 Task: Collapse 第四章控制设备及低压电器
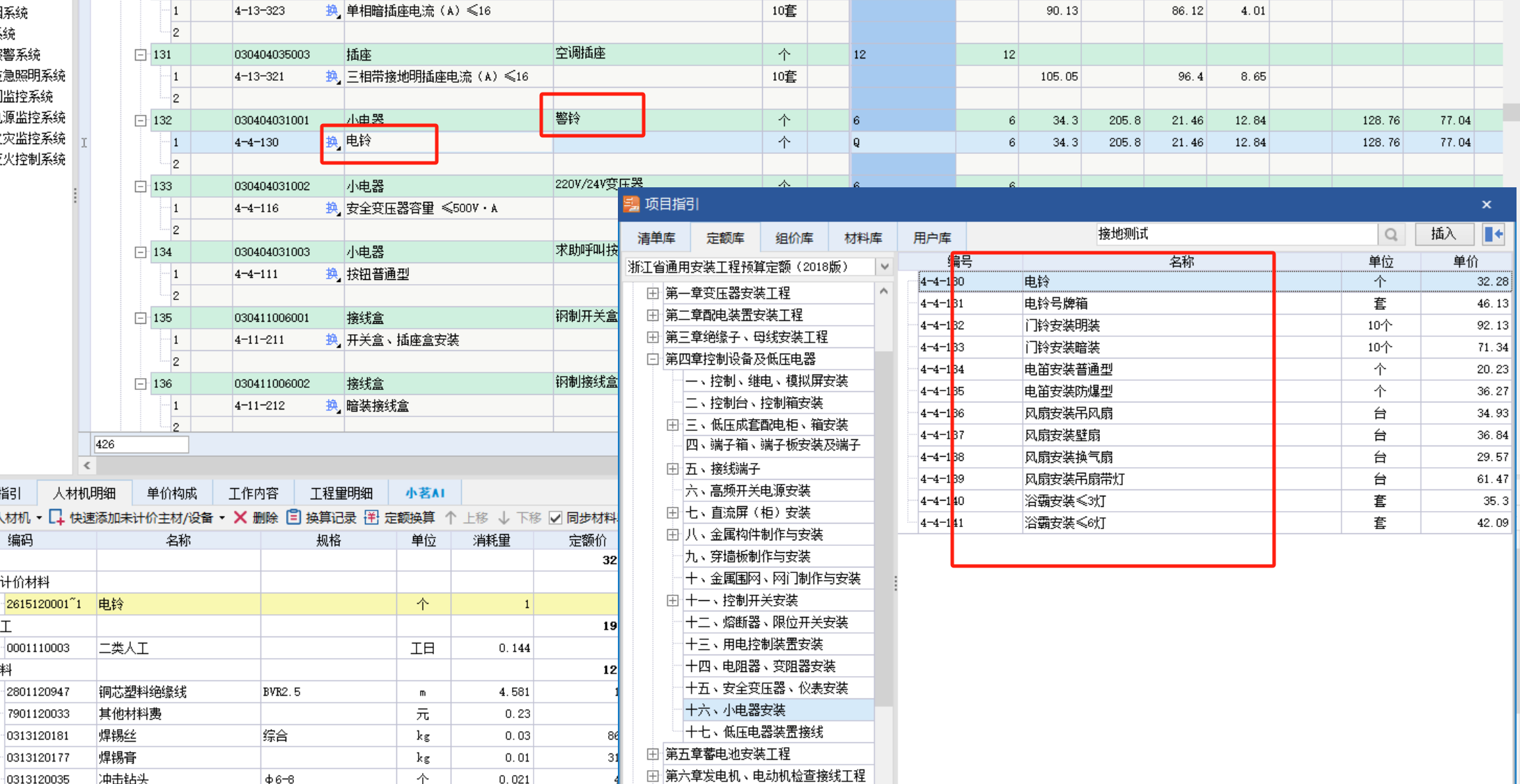pyautogui.click(x=653, y=359)
